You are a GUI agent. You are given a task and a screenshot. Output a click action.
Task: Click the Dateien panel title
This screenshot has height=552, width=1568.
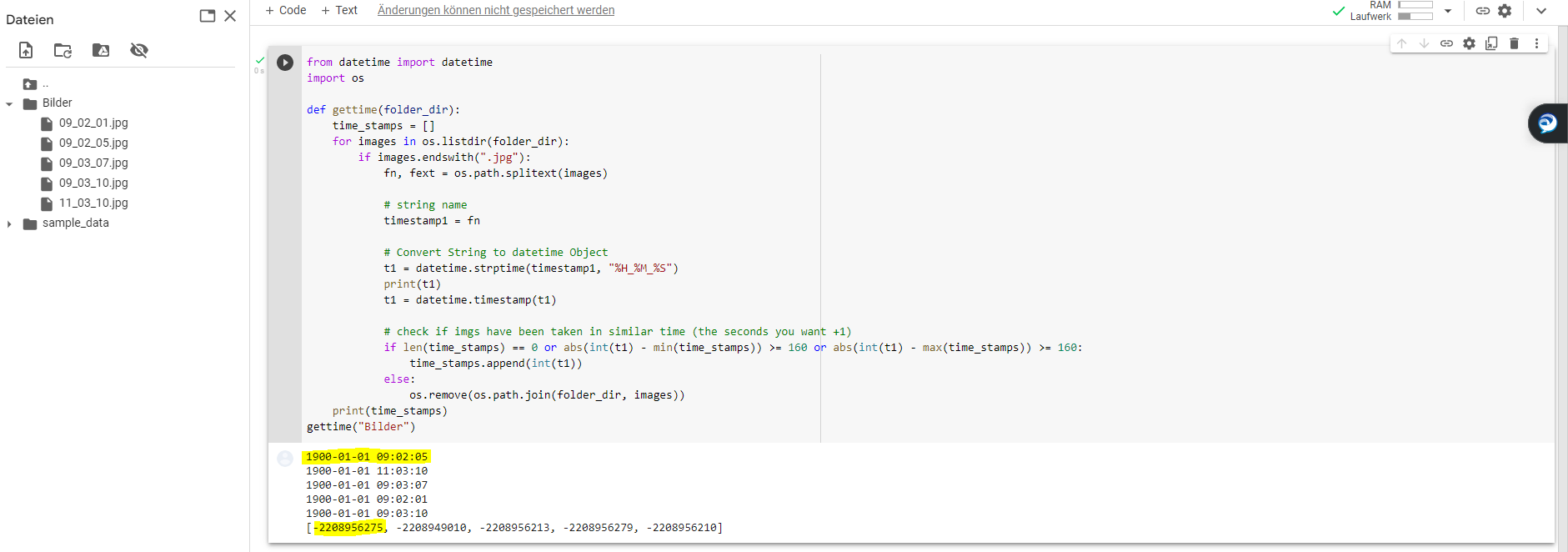30,20
